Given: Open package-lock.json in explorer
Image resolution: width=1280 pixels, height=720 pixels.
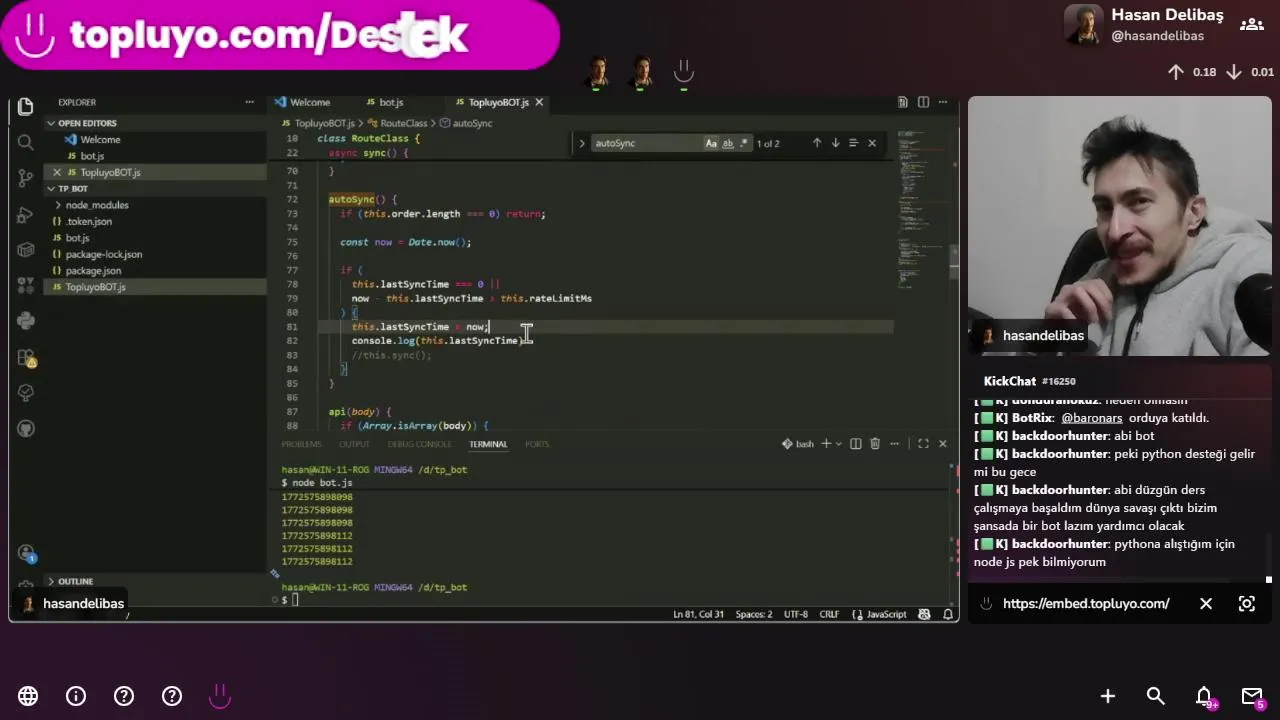Looking at the screenshot, I should (155, 254).
